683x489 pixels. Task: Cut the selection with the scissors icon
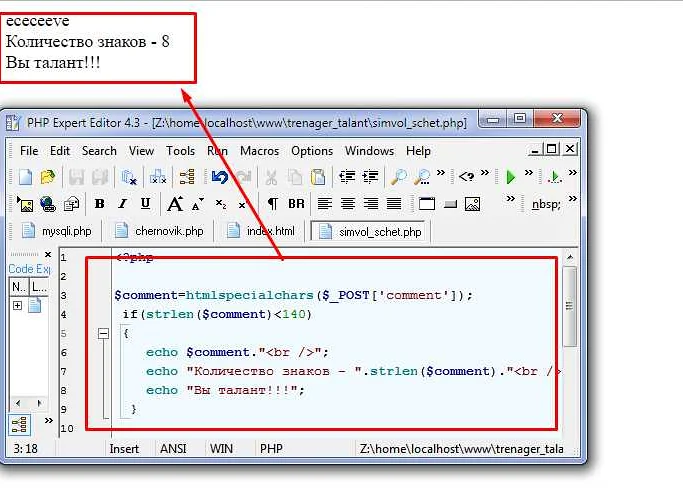click(x=271, y=177)
